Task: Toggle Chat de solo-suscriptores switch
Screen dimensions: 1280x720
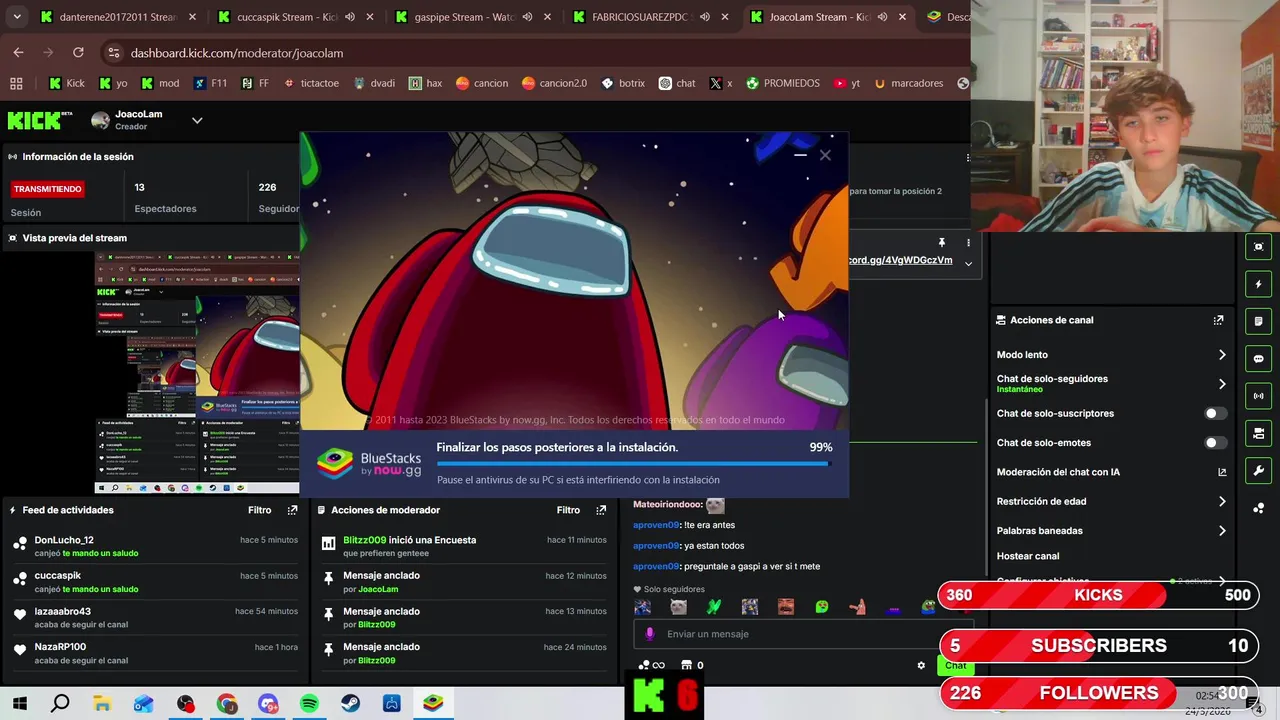Action: pyautogui.click(x=1215, y=413)
